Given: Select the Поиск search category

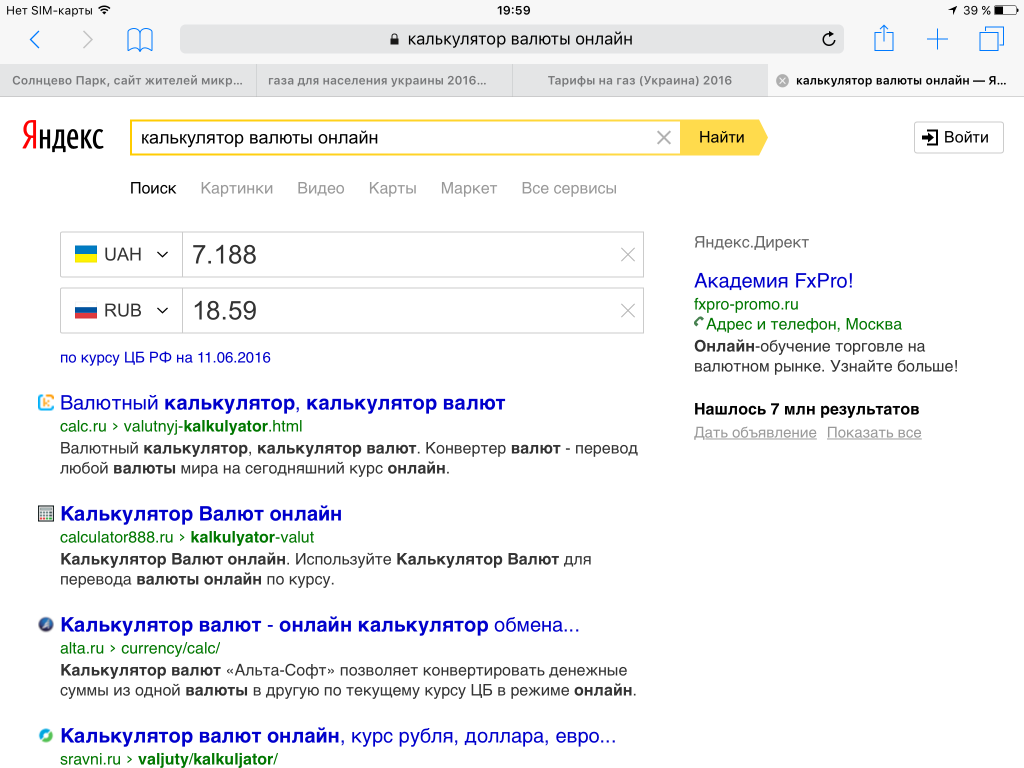Looking at the screenshot, I should click(153, 189).
